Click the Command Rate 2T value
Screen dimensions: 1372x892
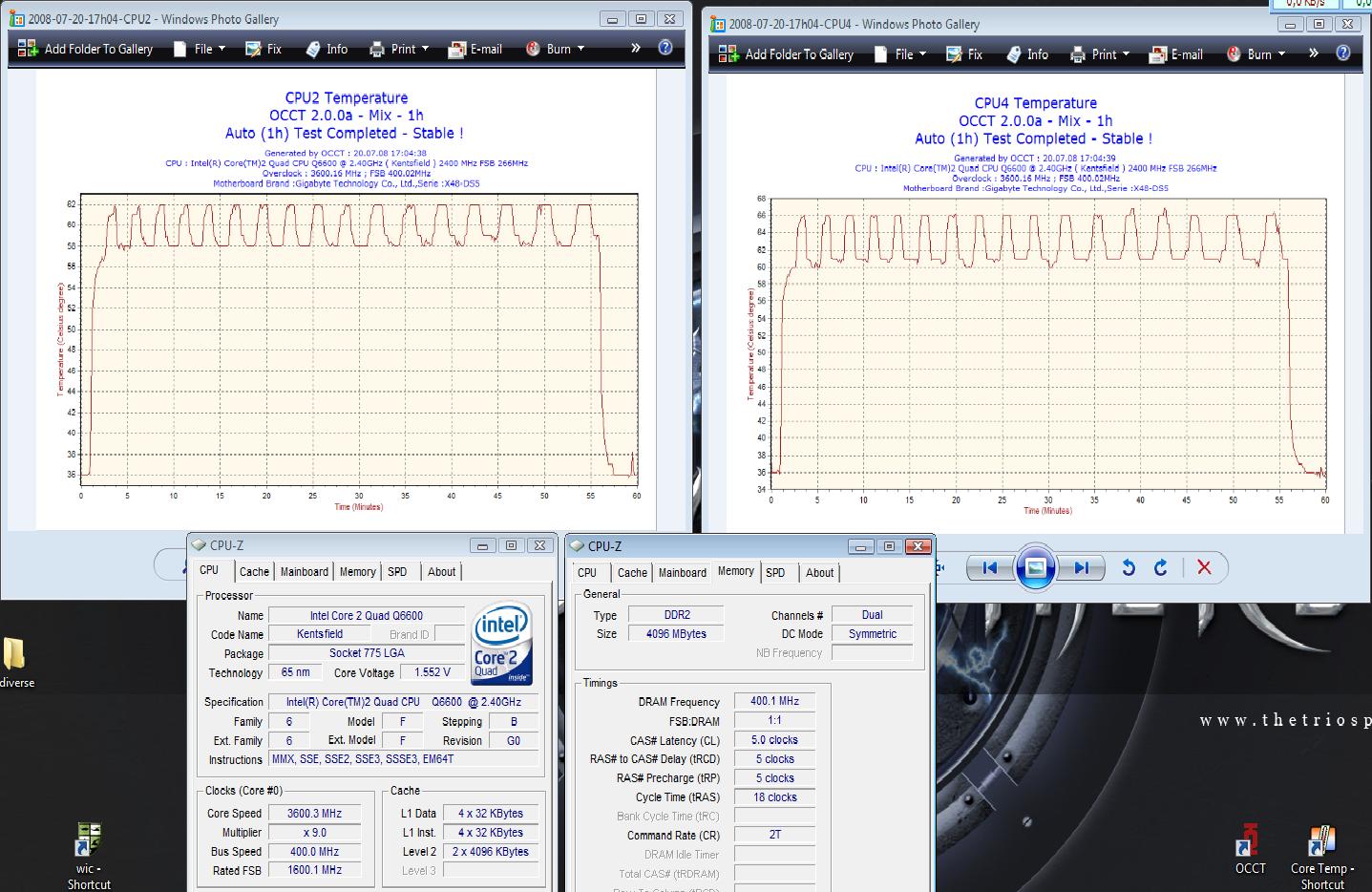point(774,835)
